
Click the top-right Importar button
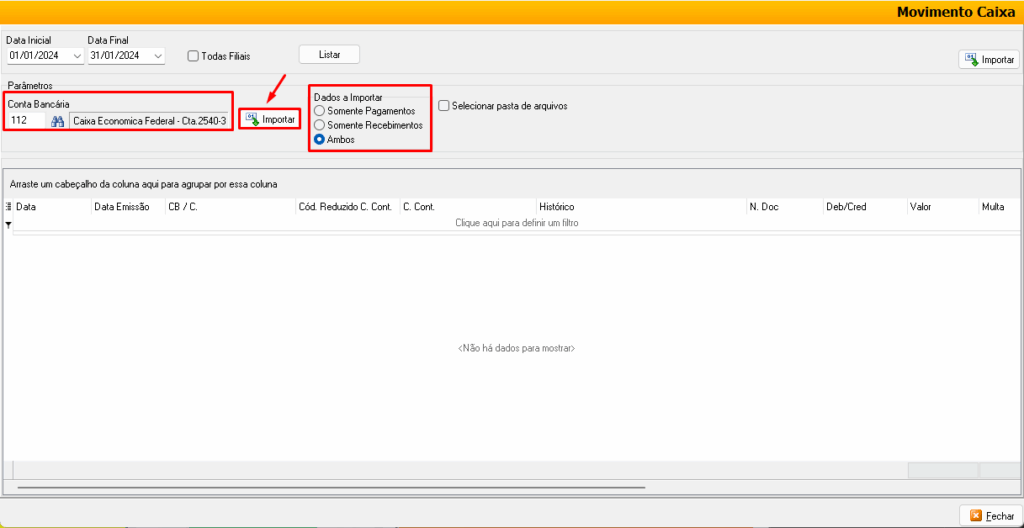point(988,60)
